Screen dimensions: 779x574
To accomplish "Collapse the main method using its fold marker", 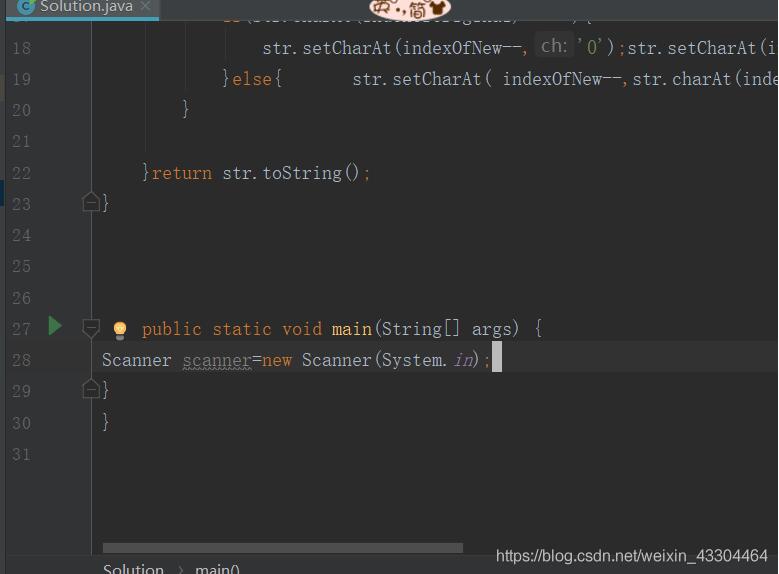I will tap(91, 328).
